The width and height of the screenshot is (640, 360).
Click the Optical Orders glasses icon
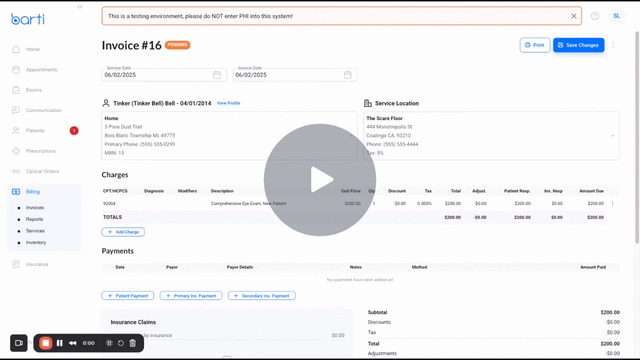(16, 171)
